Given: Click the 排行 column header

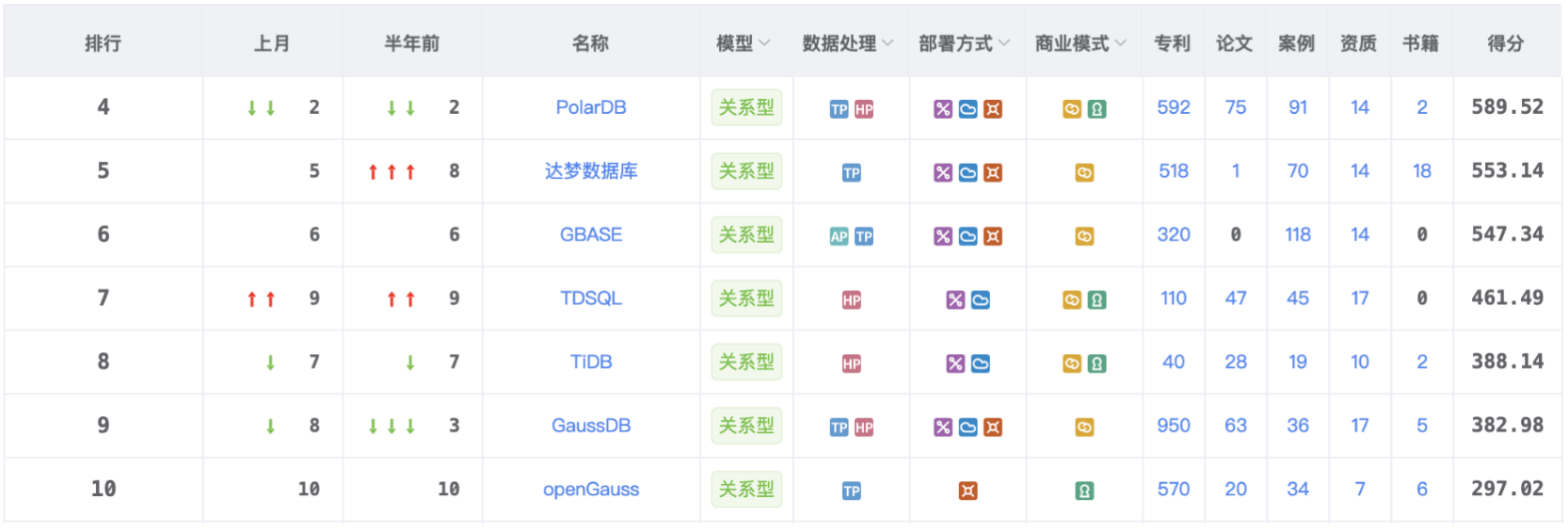Looking at the screenshot, I should (x=104, y=43).
